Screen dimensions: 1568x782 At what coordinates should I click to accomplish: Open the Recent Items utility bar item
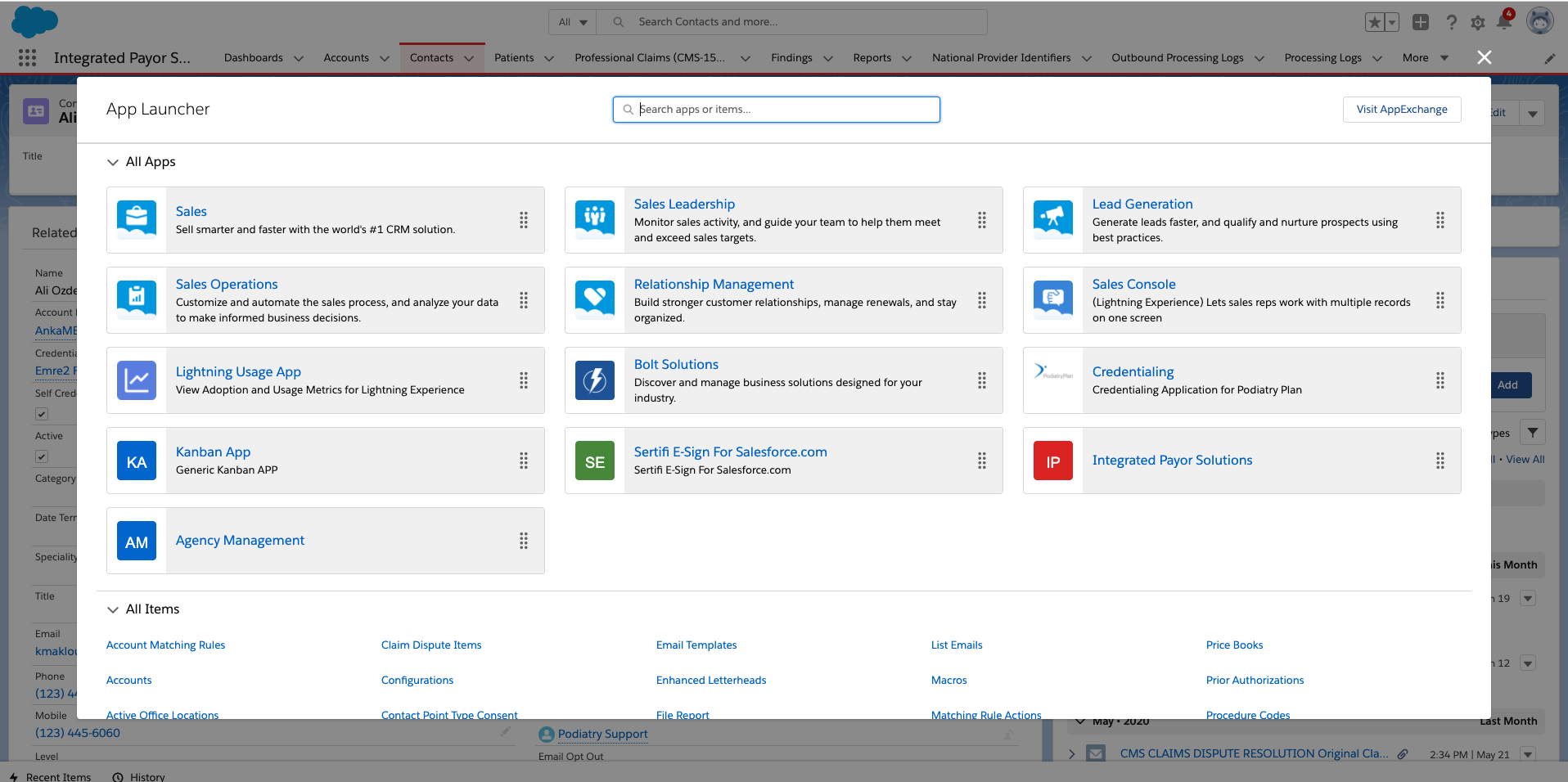51,776
